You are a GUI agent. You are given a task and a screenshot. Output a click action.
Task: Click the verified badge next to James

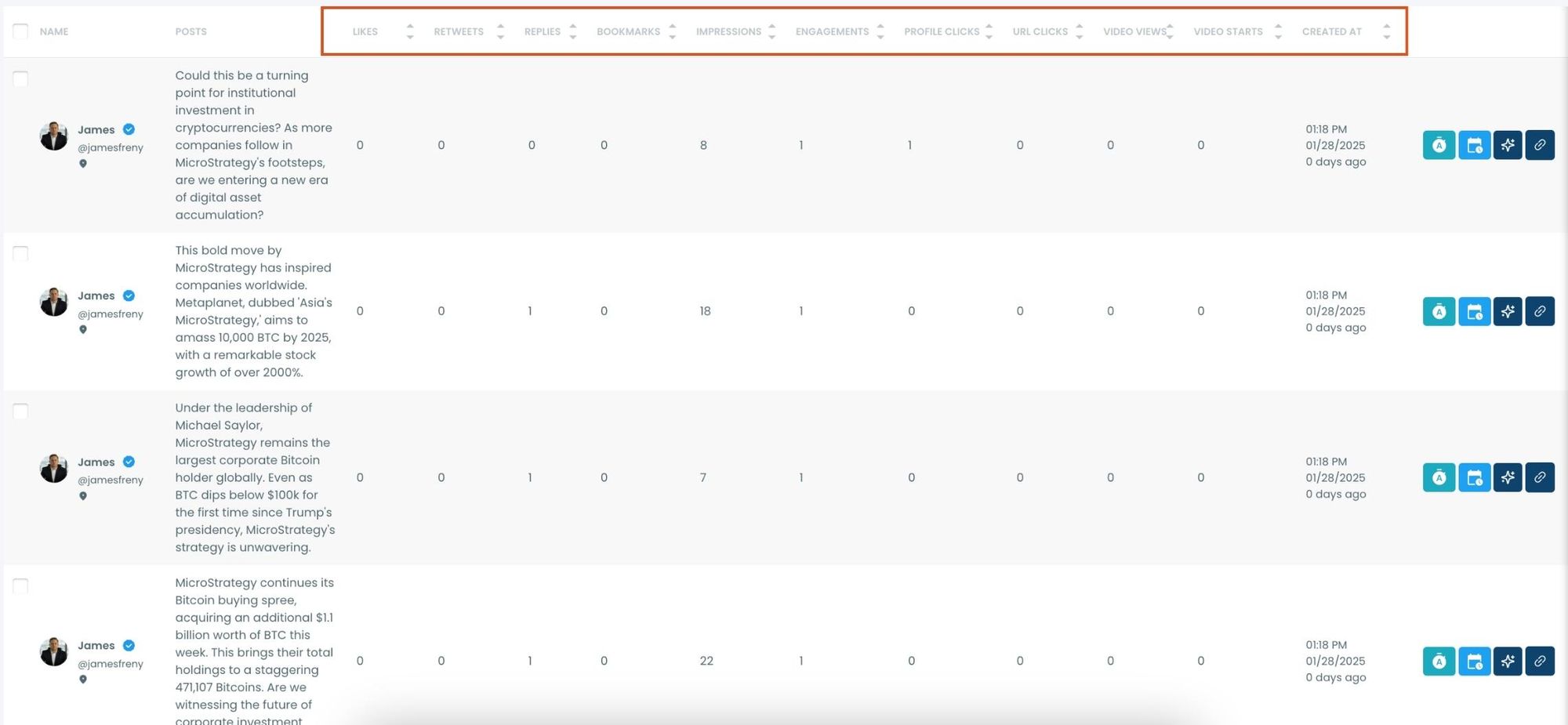pos(129,129)
